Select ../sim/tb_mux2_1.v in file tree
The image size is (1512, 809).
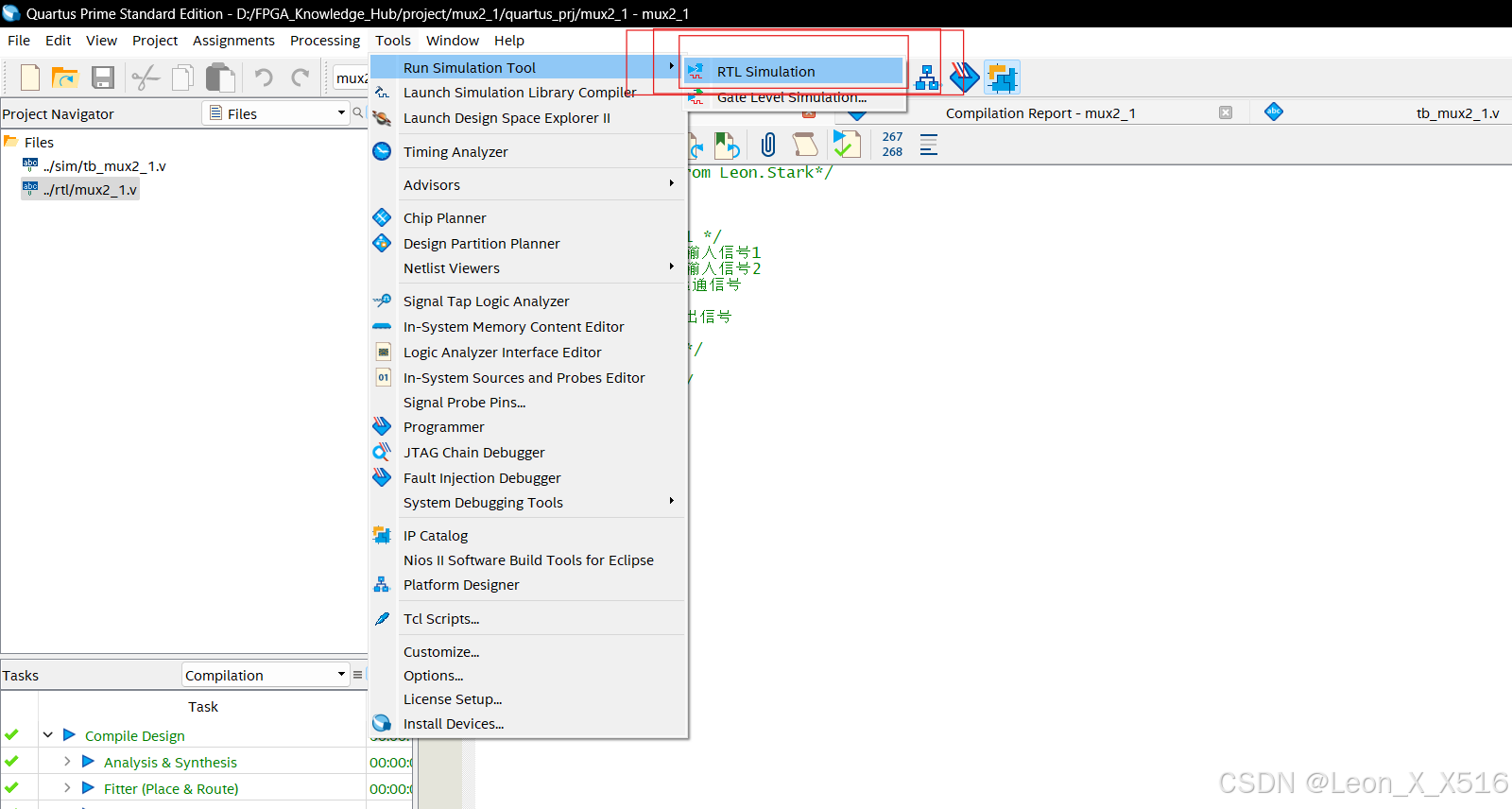click(x=104, y=165)
